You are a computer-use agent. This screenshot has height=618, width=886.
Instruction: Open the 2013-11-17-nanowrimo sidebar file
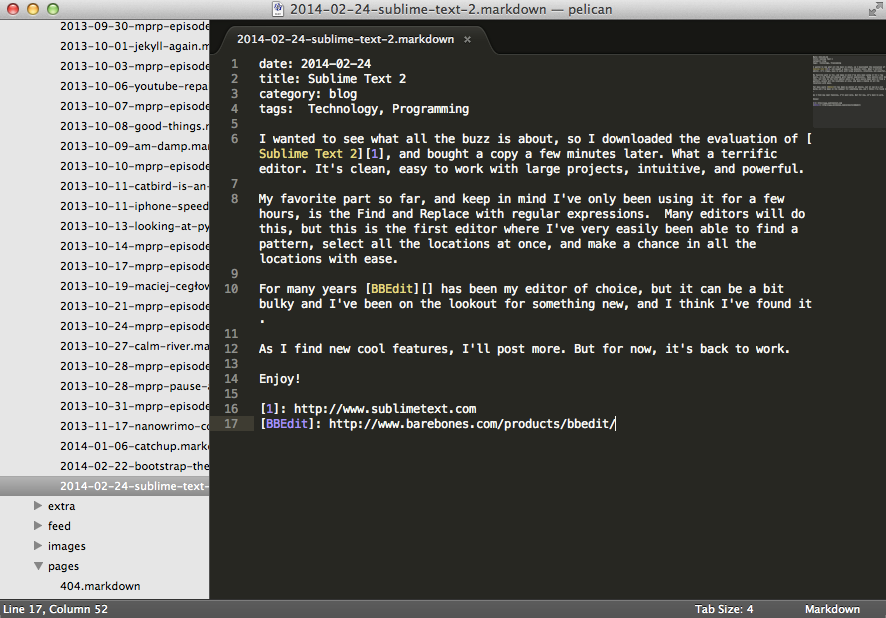click(134, 426)
